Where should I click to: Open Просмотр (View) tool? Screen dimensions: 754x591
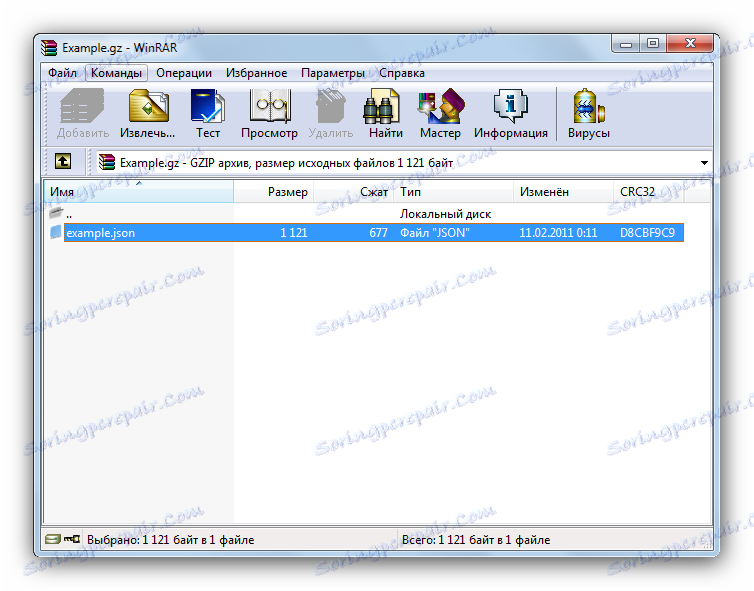pos(269,113)
